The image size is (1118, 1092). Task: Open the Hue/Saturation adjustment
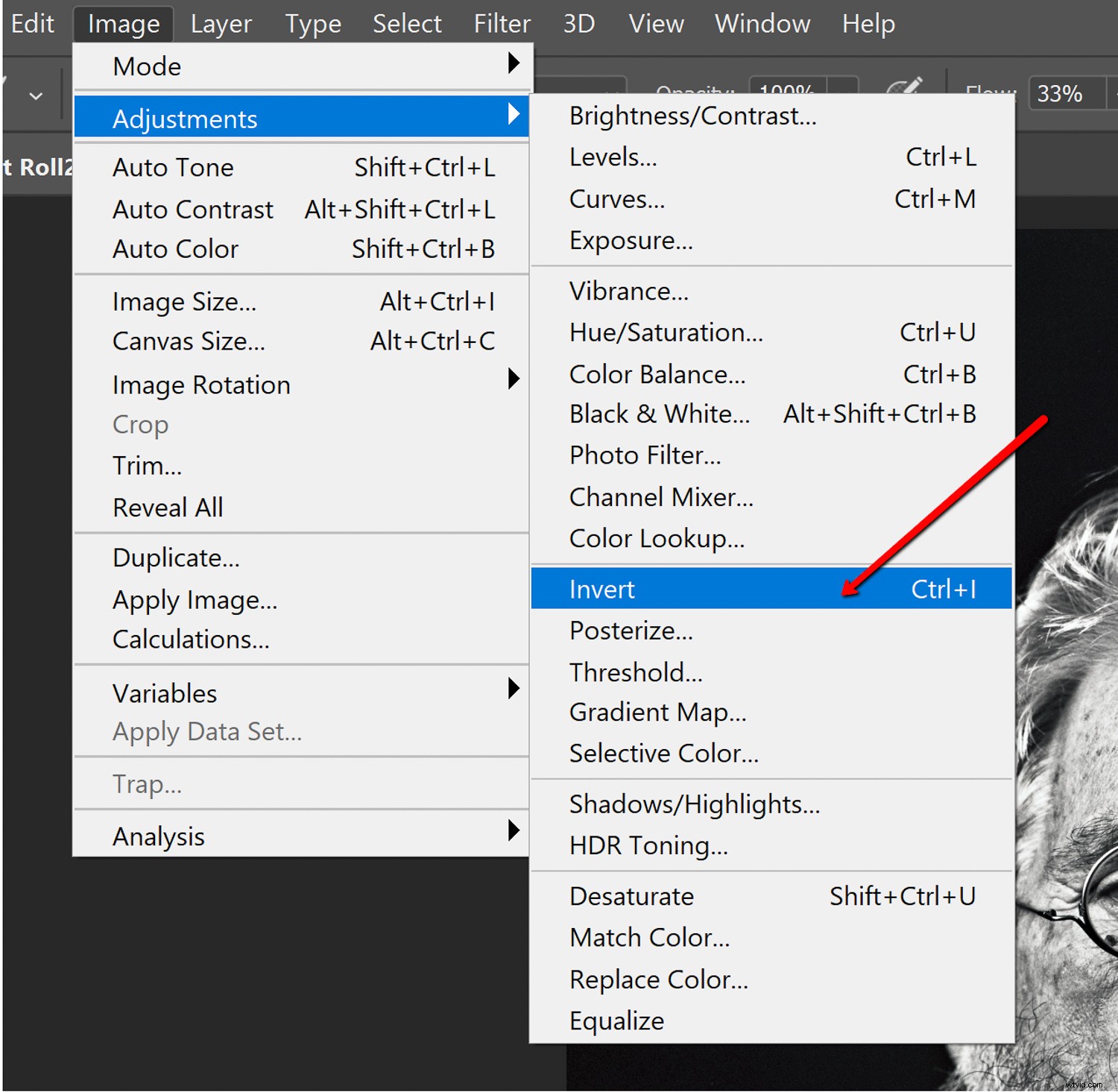(x=665, y=332)
